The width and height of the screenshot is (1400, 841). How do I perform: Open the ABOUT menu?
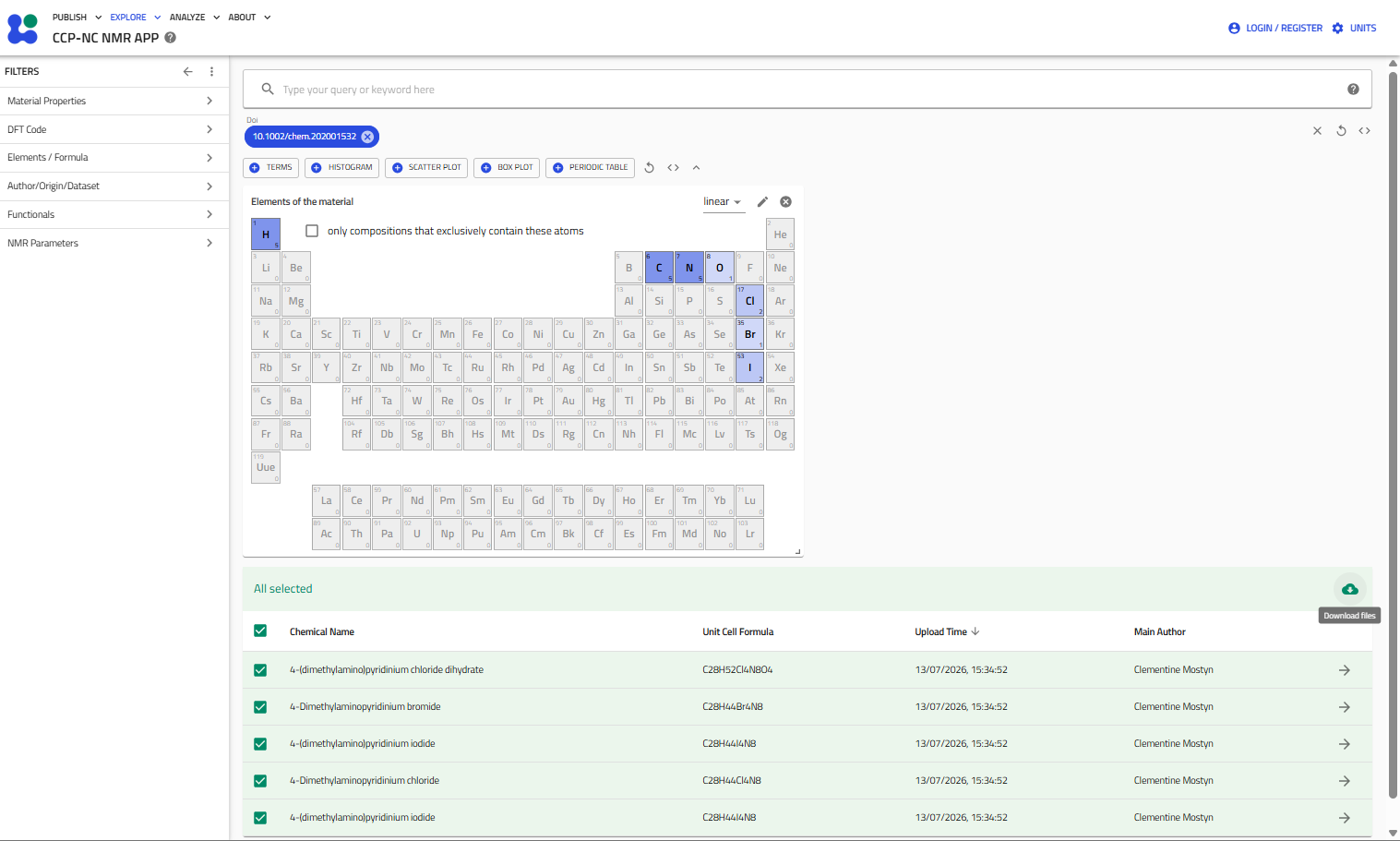[x=249, y=18]
